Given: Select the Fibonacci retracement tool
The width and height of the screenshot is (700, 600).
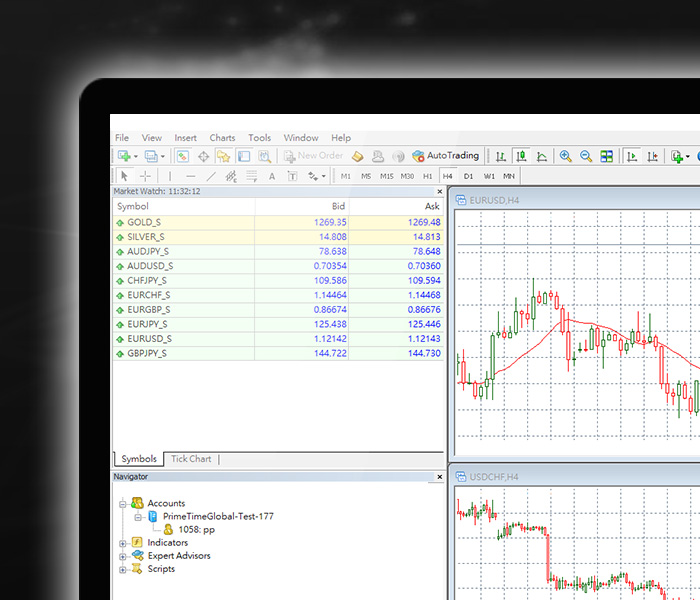Looking at the screenshot, I should click(x=251, y=176).
